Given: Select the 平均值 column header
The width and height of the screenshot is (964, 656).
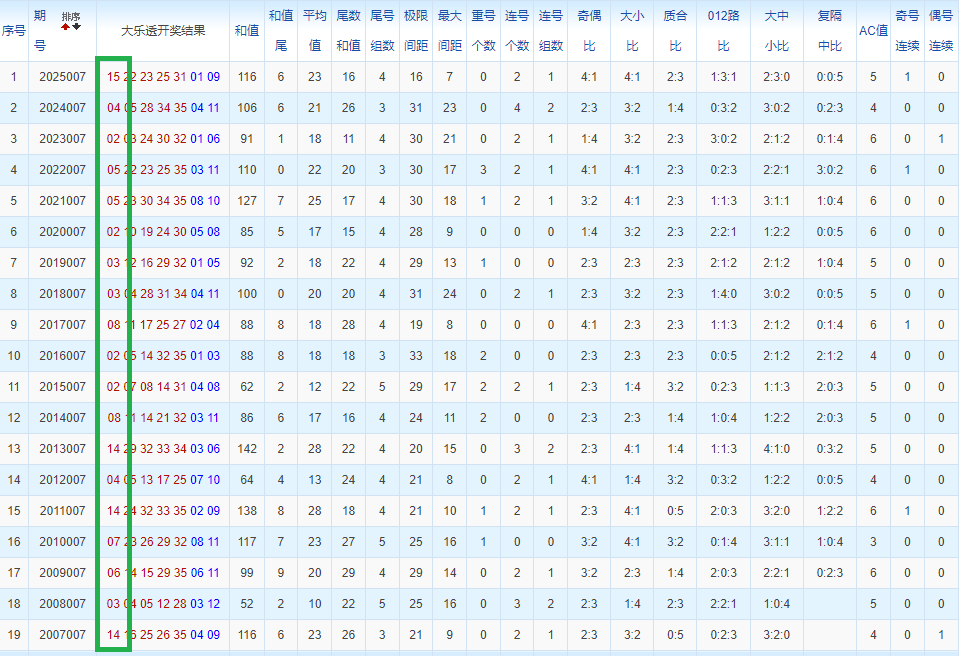Looking at the screenshot, I should pyautogui.click(x=315, y=30).
